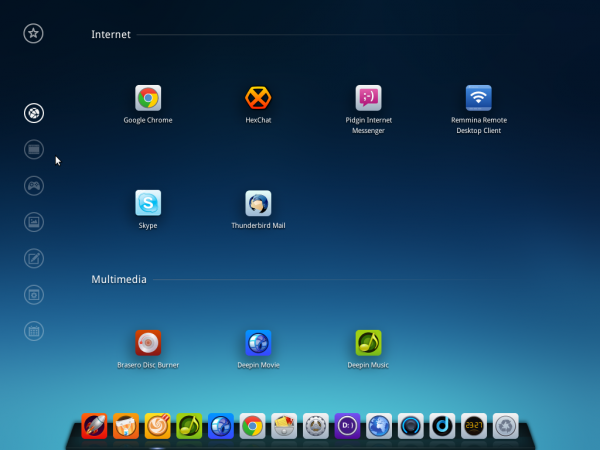Click the blue ring icon in the dock
Image resolution: width=600 pixels, height=450 pixels.
click(411, 426)
